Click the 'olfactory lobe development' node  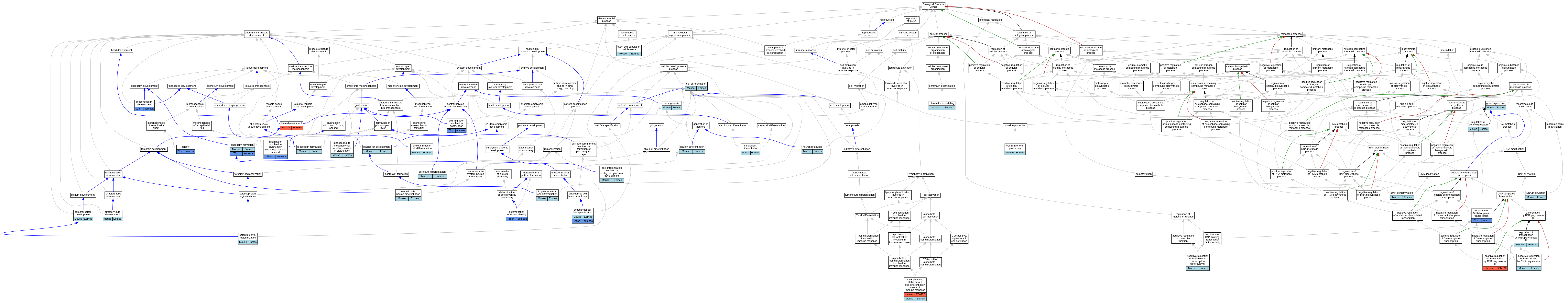[113, 195]
